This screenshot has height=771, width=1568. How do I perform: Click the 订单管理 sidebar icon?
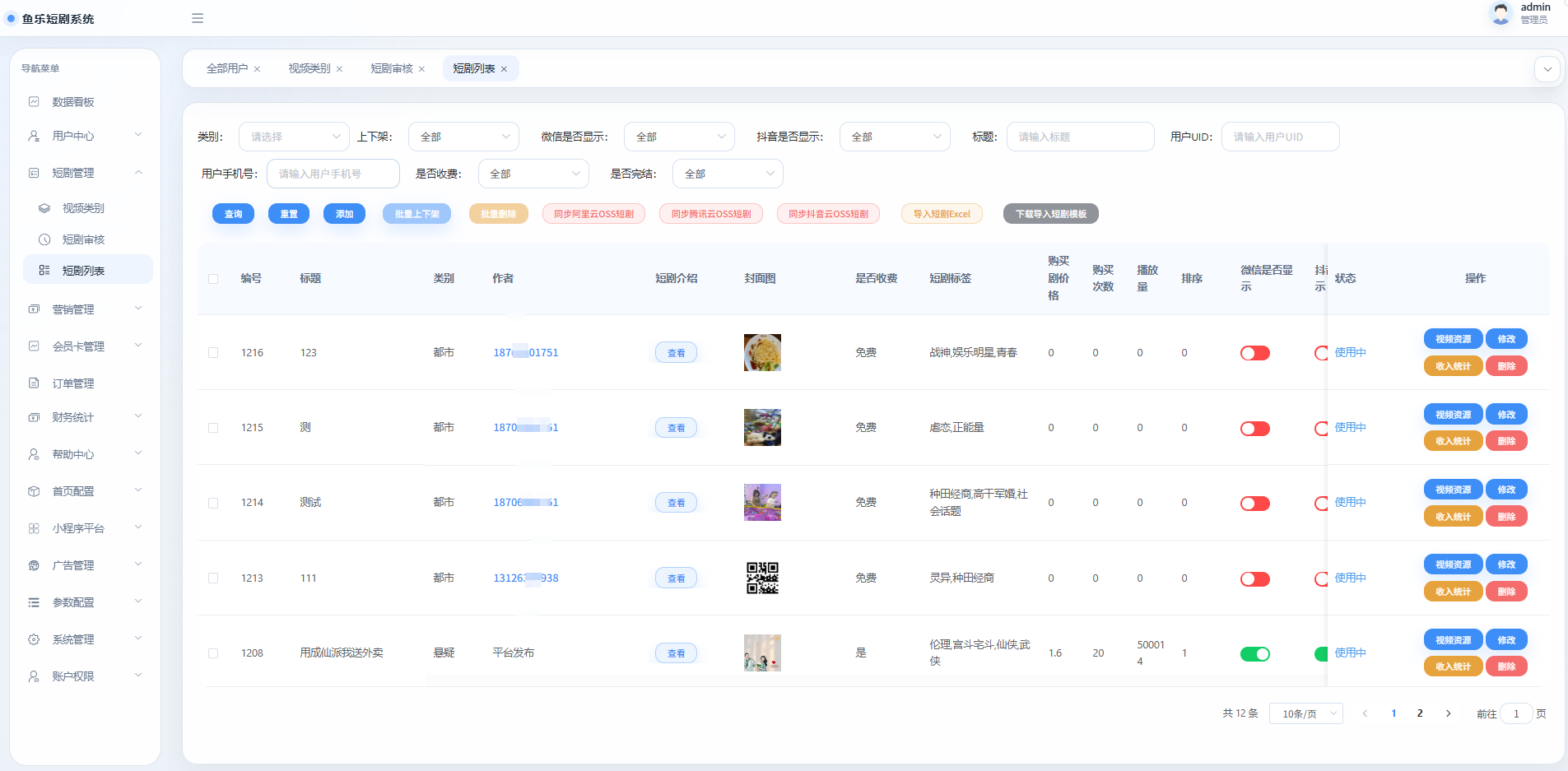click(34, 383)
